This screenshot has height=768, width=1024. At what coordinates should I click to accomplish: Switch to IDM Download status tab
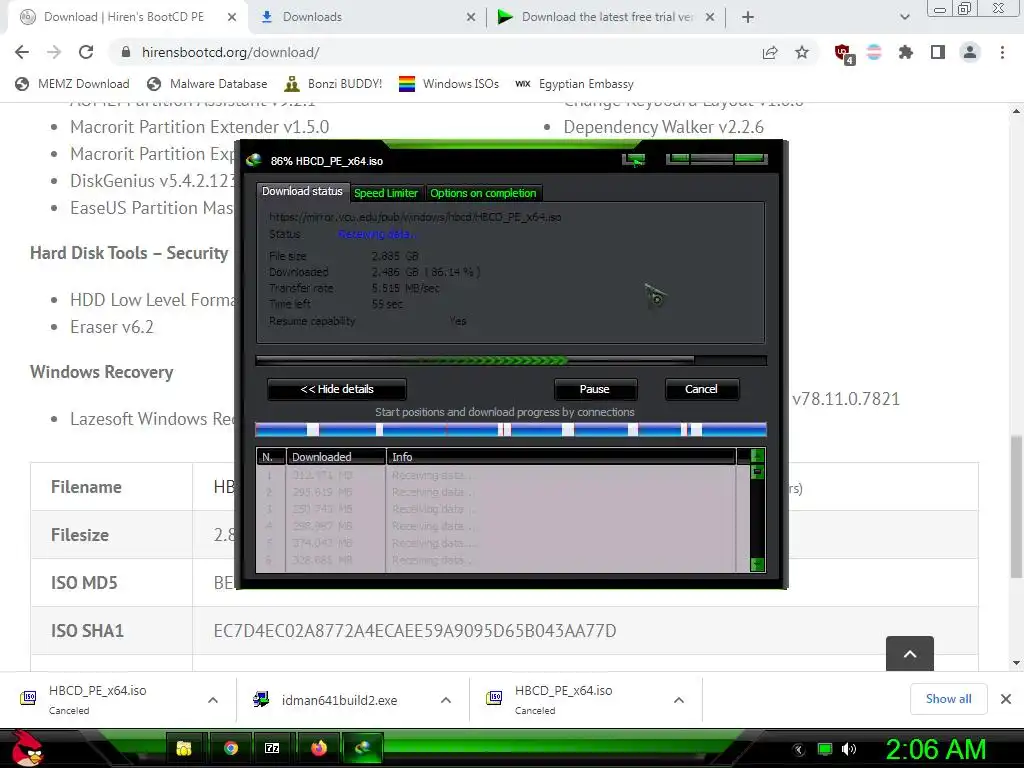pyautogui.click(x=302, y=191)
